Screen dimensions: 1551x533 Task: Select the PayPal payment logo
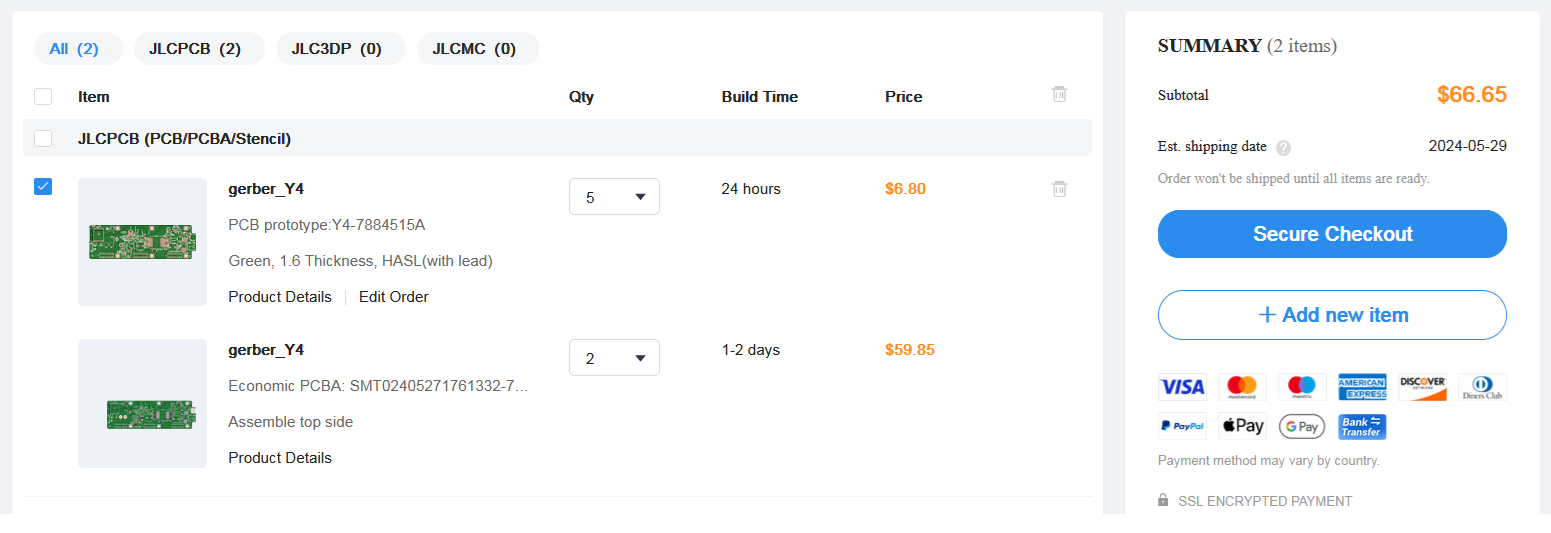(1182, 426)
